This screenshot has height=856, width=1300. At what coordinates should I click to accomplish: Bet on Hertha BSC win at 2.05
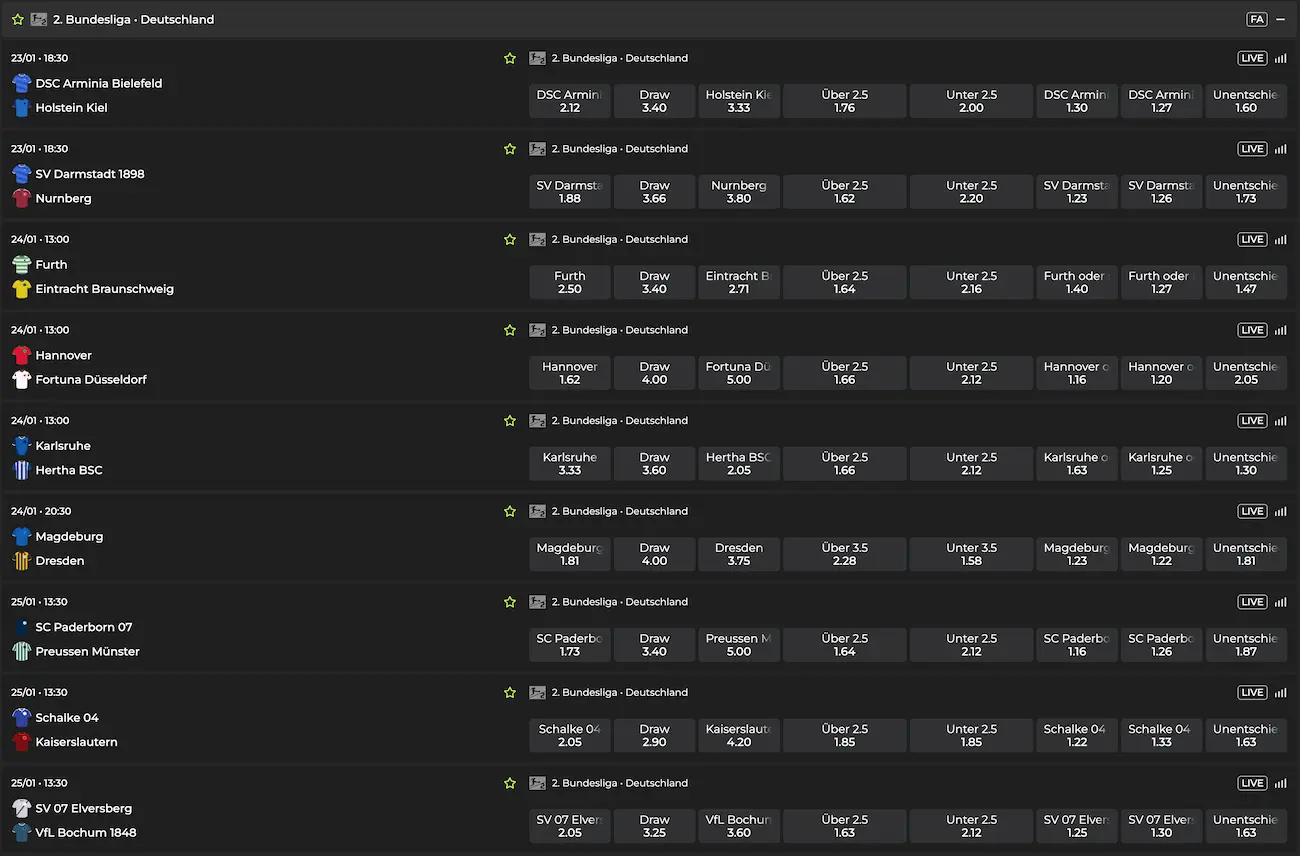click(739, 463)
